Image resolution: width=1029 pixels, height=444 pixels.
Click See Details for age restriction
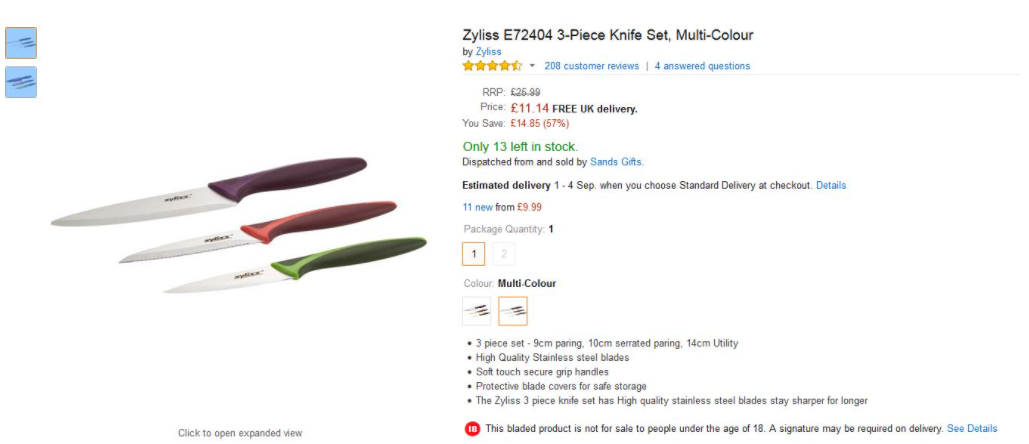click(972, 429)
